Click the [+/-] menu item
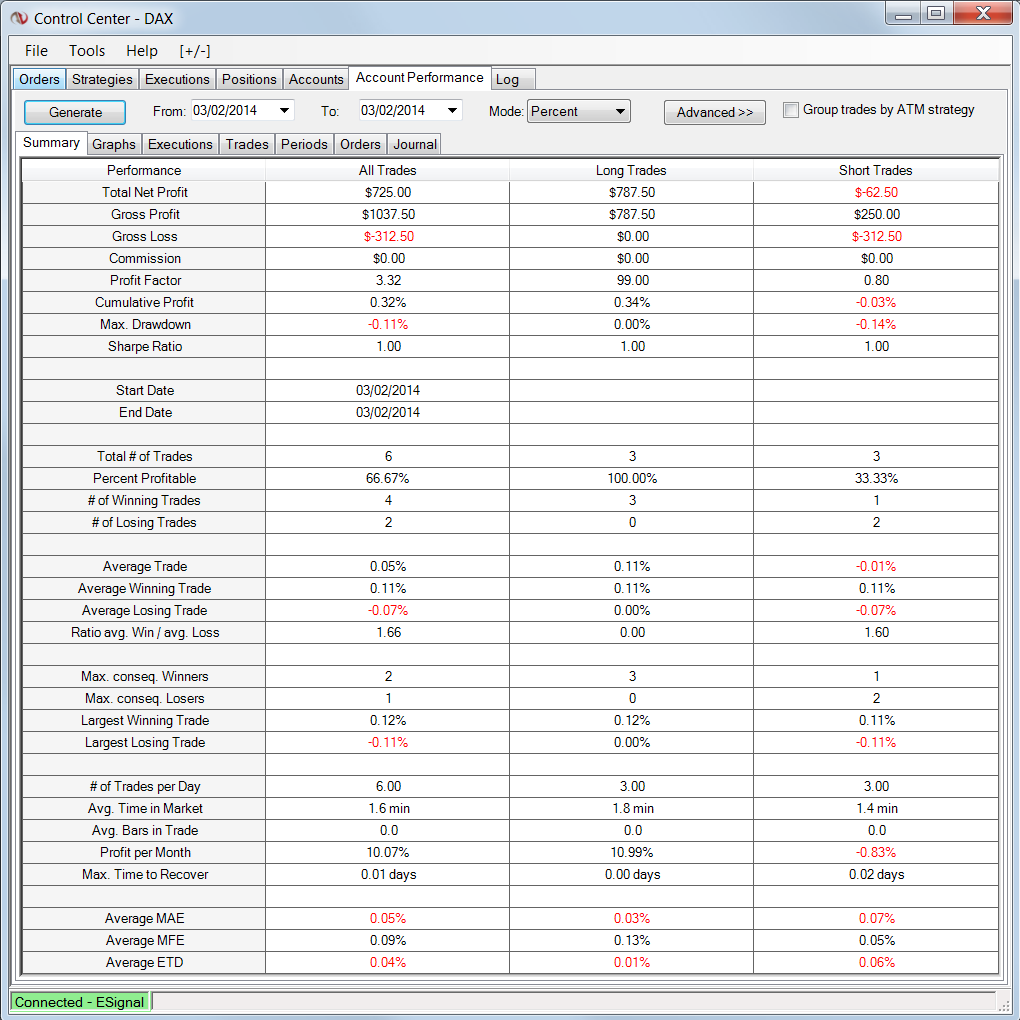Screen dimensions: 1020x1020 [x=195, y=51]
